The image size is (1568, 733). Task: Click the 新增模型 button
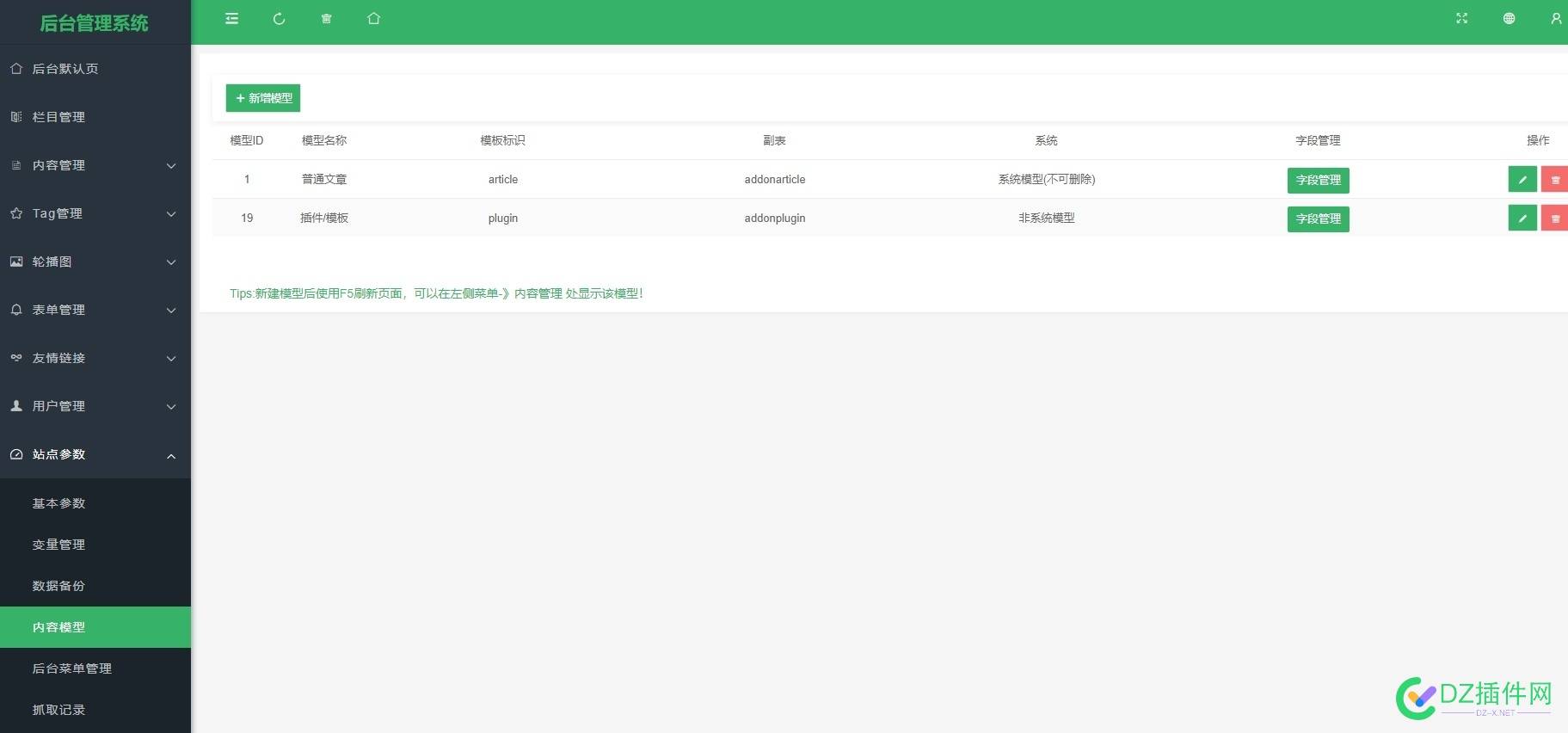263,98
